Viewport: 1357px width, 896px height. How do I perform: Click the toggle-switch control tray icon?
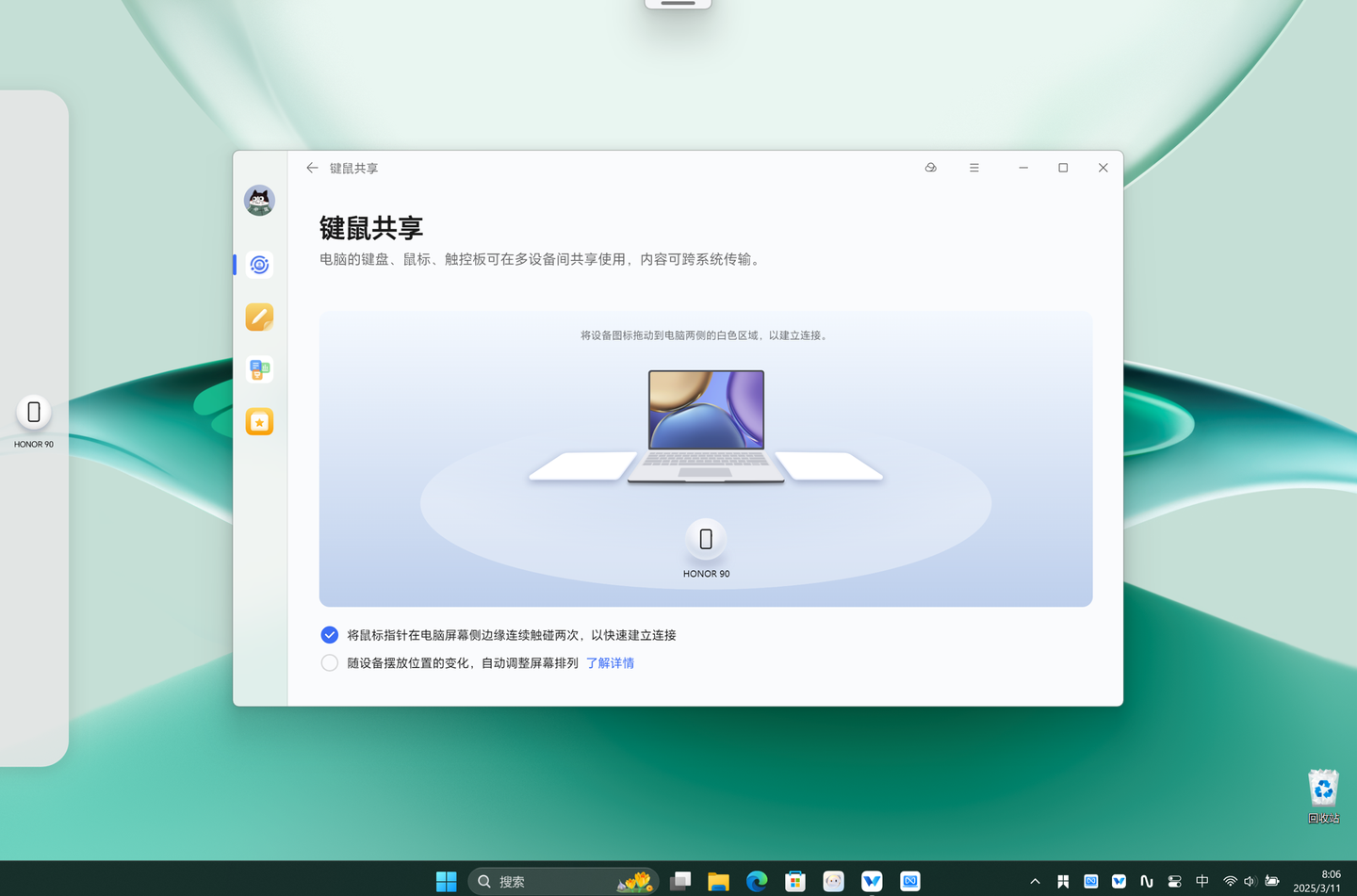point(1174,882)
